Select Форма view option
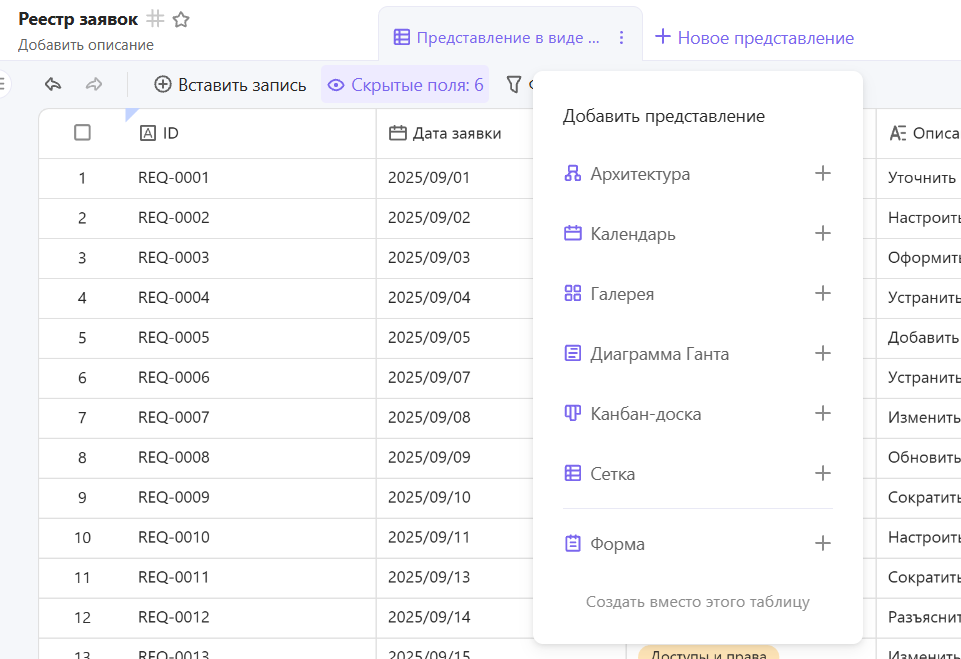 coord(697,544)
